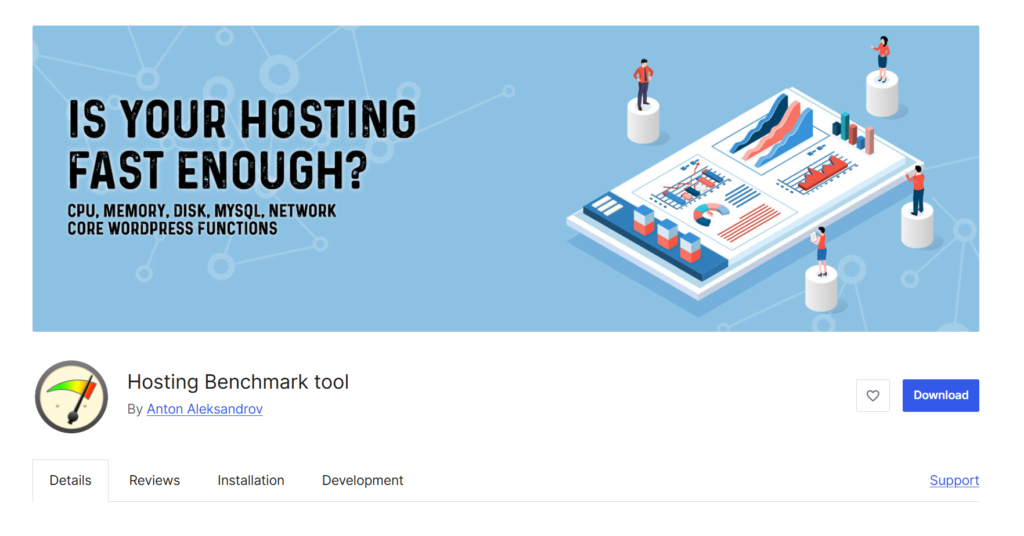Open the Support link

click(x=954, y=480)
